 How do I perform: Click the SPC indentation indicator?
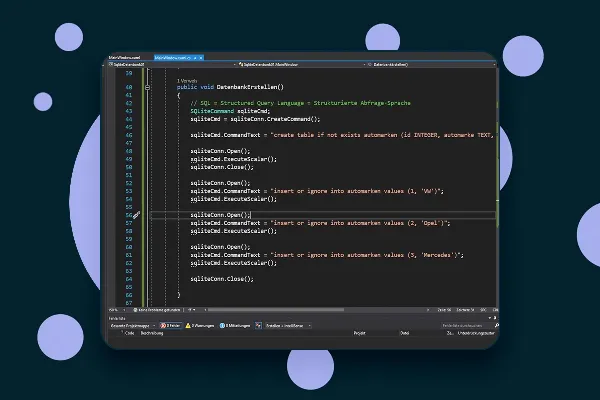483,310
